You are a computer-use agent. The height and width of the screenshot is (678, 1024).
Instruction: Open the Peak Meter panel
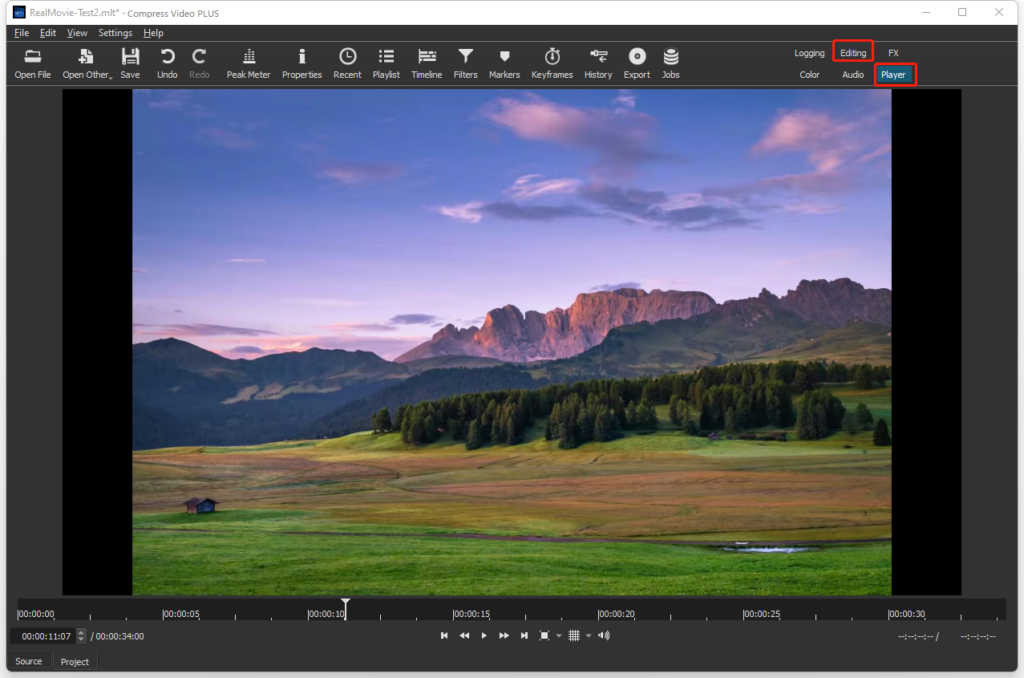point(248,63)
